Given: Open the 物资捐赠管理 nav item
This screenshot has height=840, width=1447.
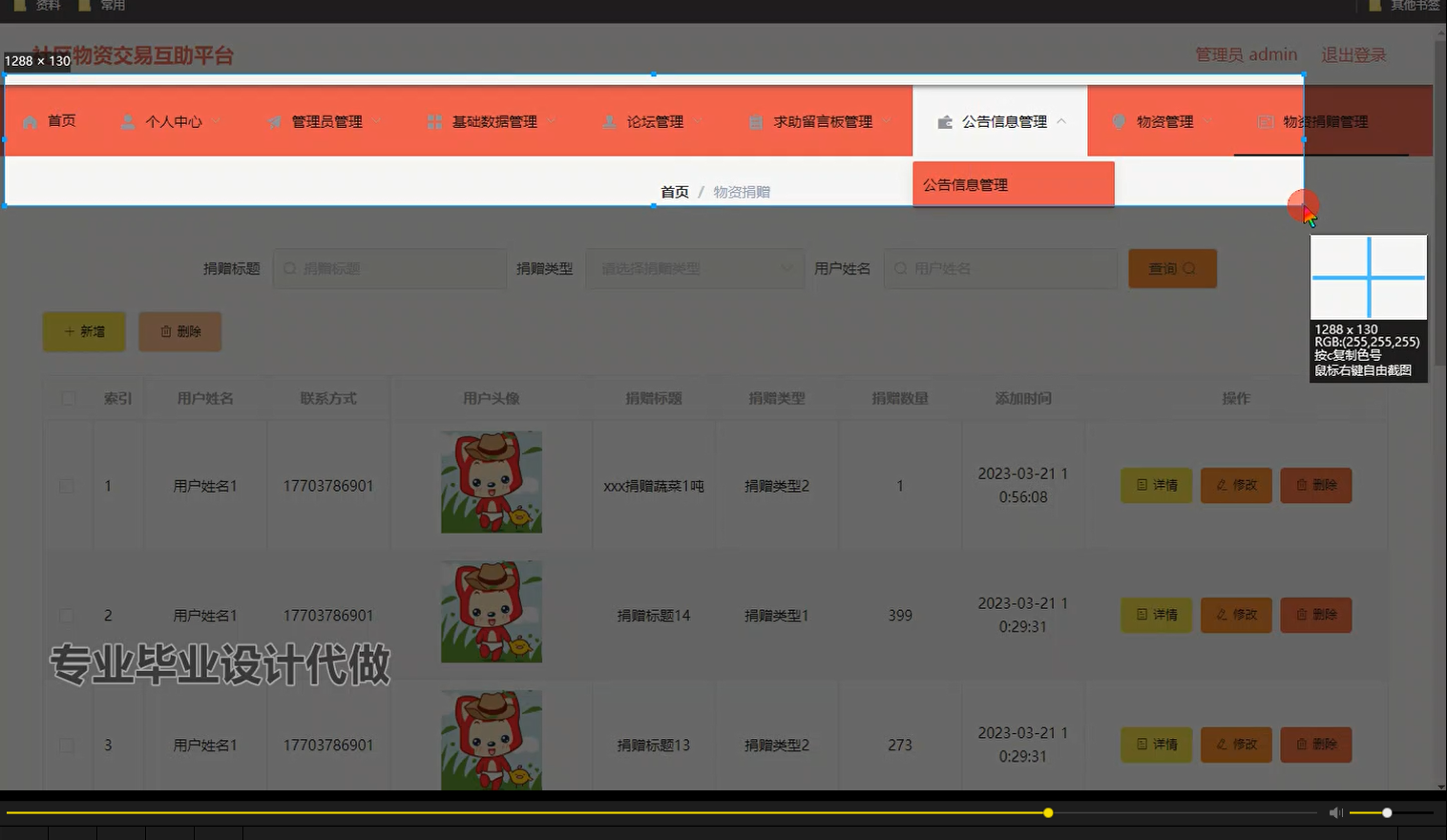Looking at the screenshot, I should pos(1321,121).
